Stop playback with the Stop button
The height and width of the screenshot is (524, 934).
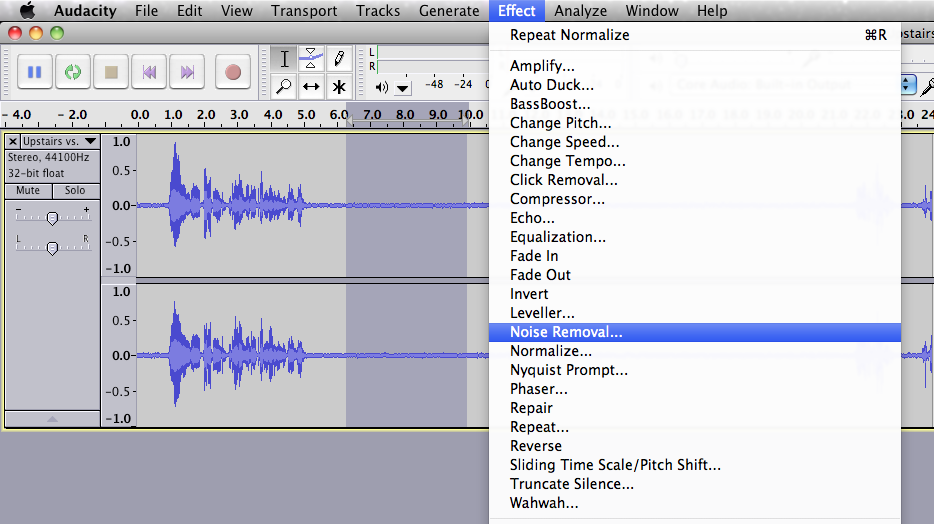coord(111,72)
